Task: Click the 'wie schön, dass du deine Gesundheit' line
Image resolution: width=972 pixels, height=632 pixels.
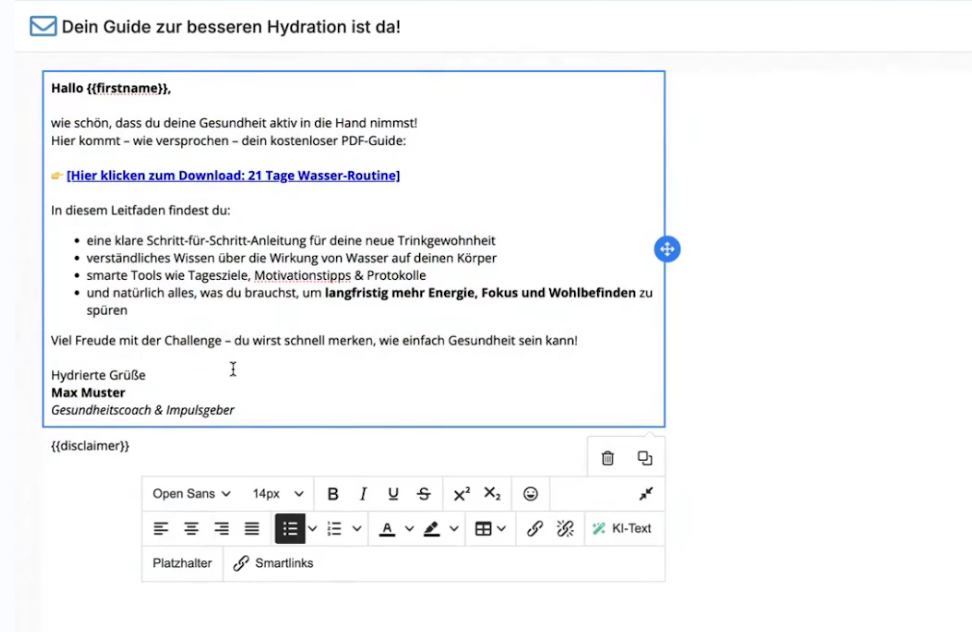Action: click(234, 123)
